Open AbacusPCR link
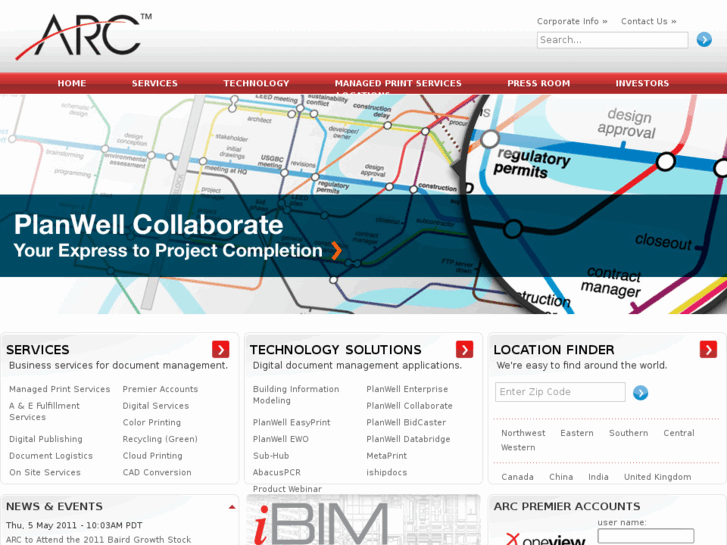Image resolution: width=727 pixels, height=545 pixels. coord(276,472)
